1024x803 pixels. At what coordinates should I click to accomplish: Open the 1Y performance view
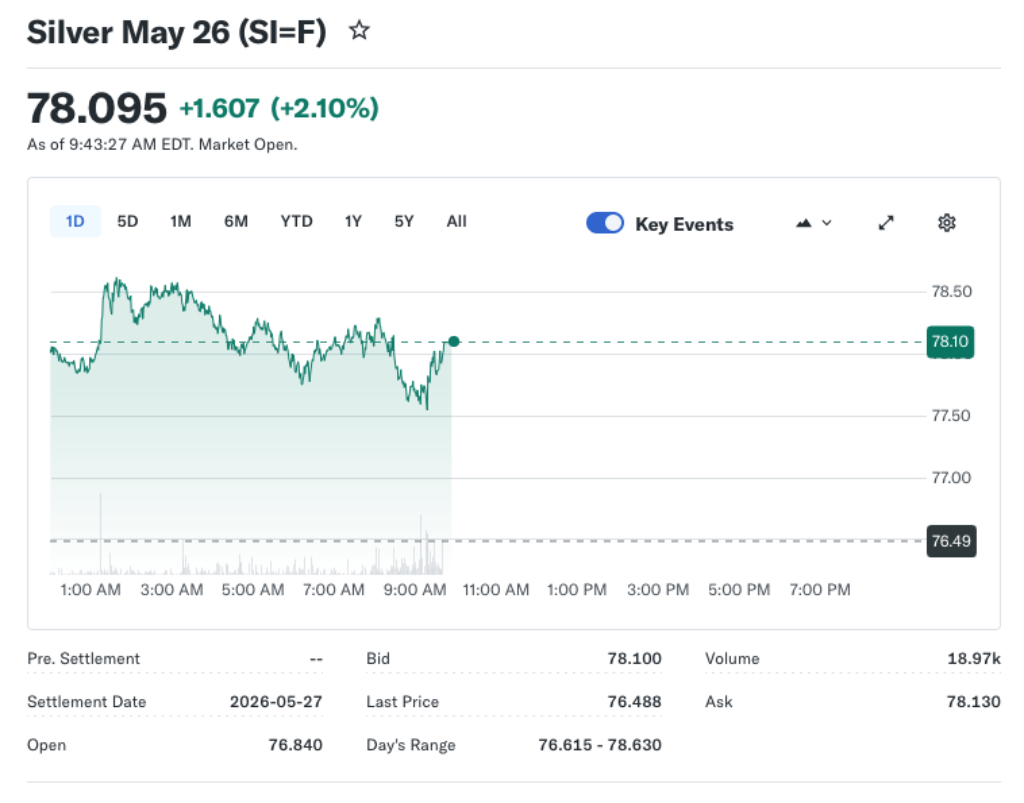[x=352, y=221]
